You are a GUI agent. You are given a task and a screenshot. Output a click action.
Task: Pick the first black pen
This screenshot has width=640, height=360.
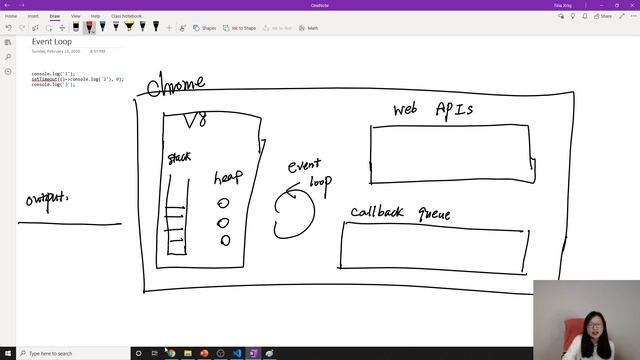coord(76,27)
